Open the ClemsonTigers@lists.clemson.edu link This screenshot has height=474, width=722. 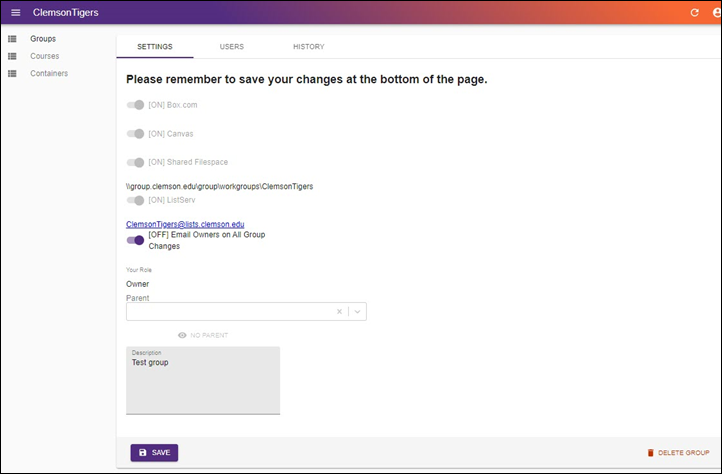[185, 224]
